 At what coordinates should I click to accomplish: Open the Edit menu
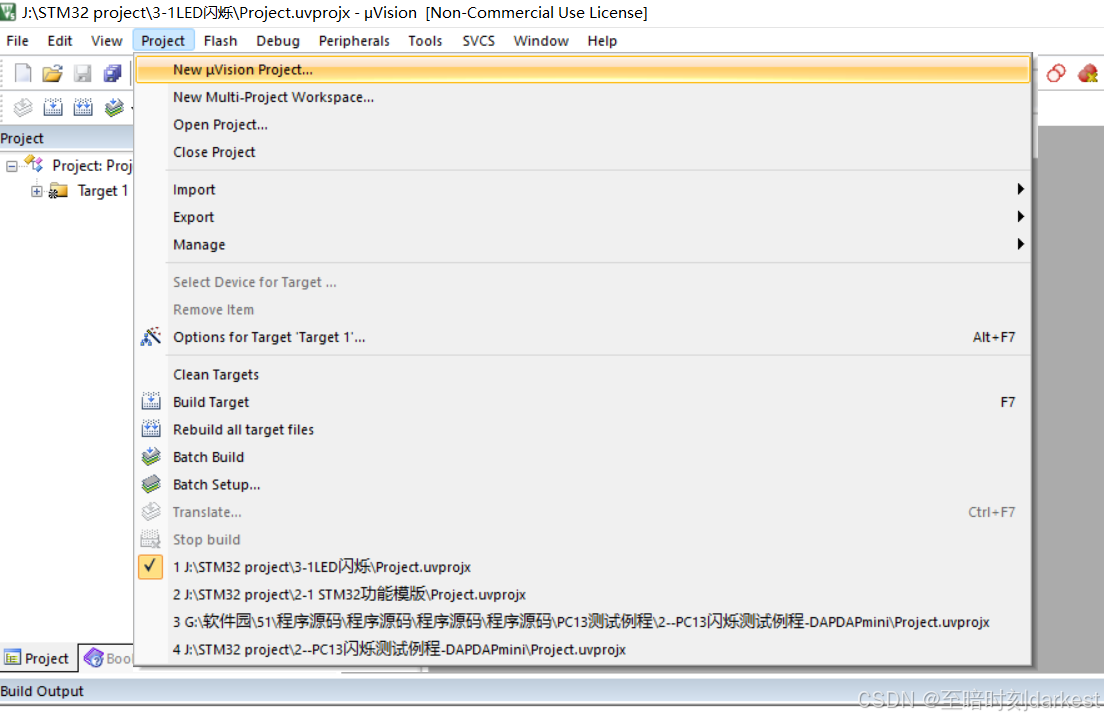tap(60, 41)
